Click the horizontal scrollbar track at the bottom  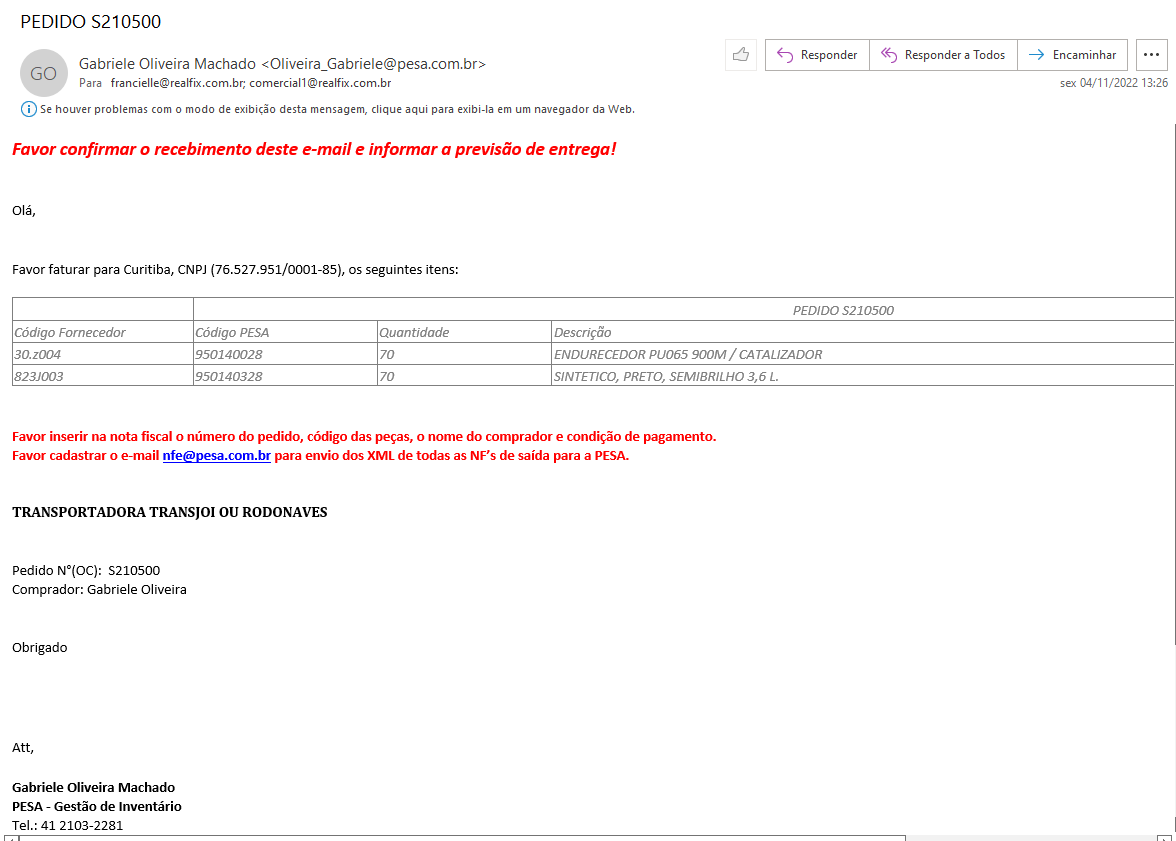pyautogui.click(x=1030, y=837)
